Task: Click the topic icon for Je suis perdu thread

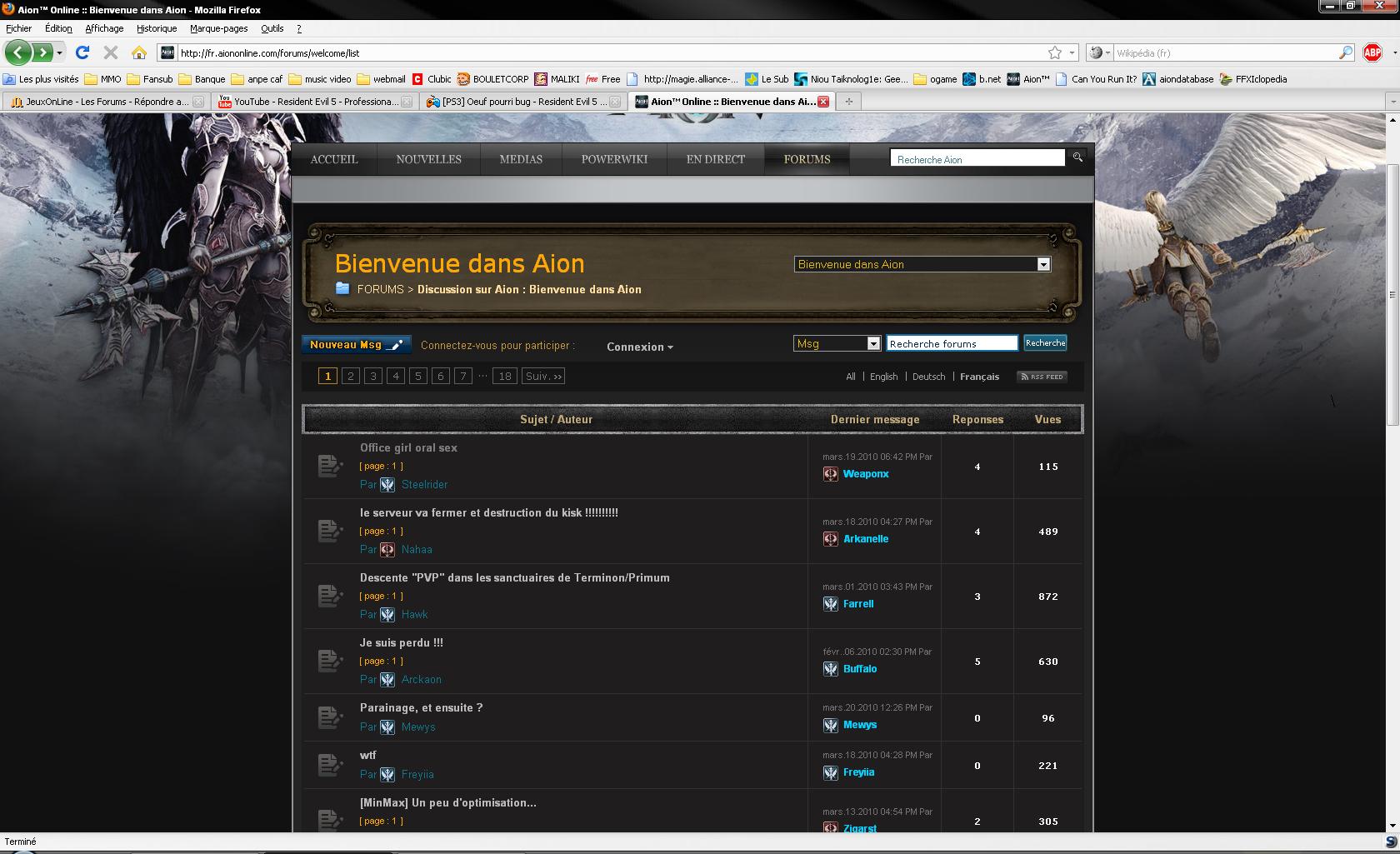Action: 331,661
